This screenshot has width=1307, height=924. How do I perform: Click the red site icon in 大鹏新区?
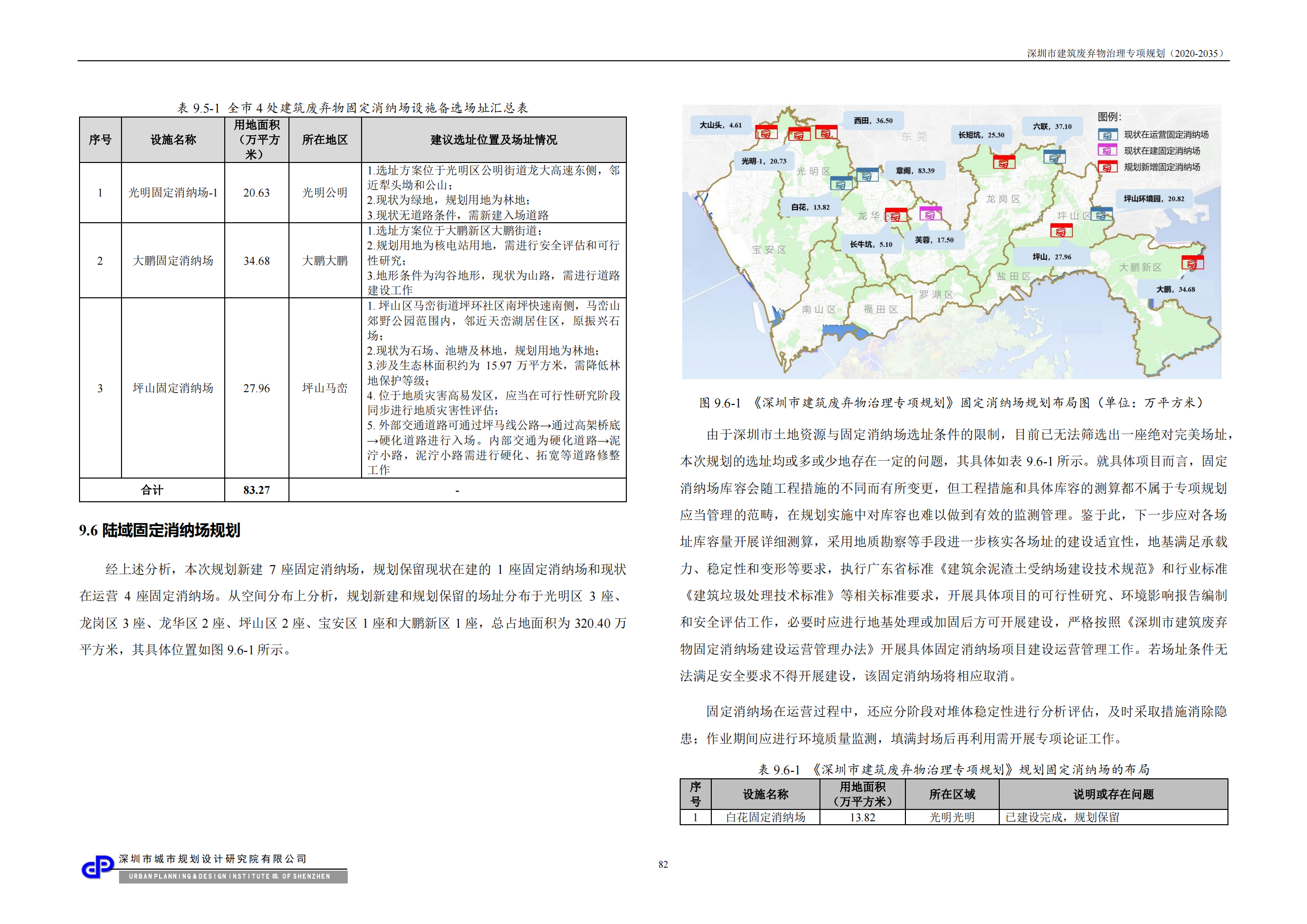[1192, 263]
